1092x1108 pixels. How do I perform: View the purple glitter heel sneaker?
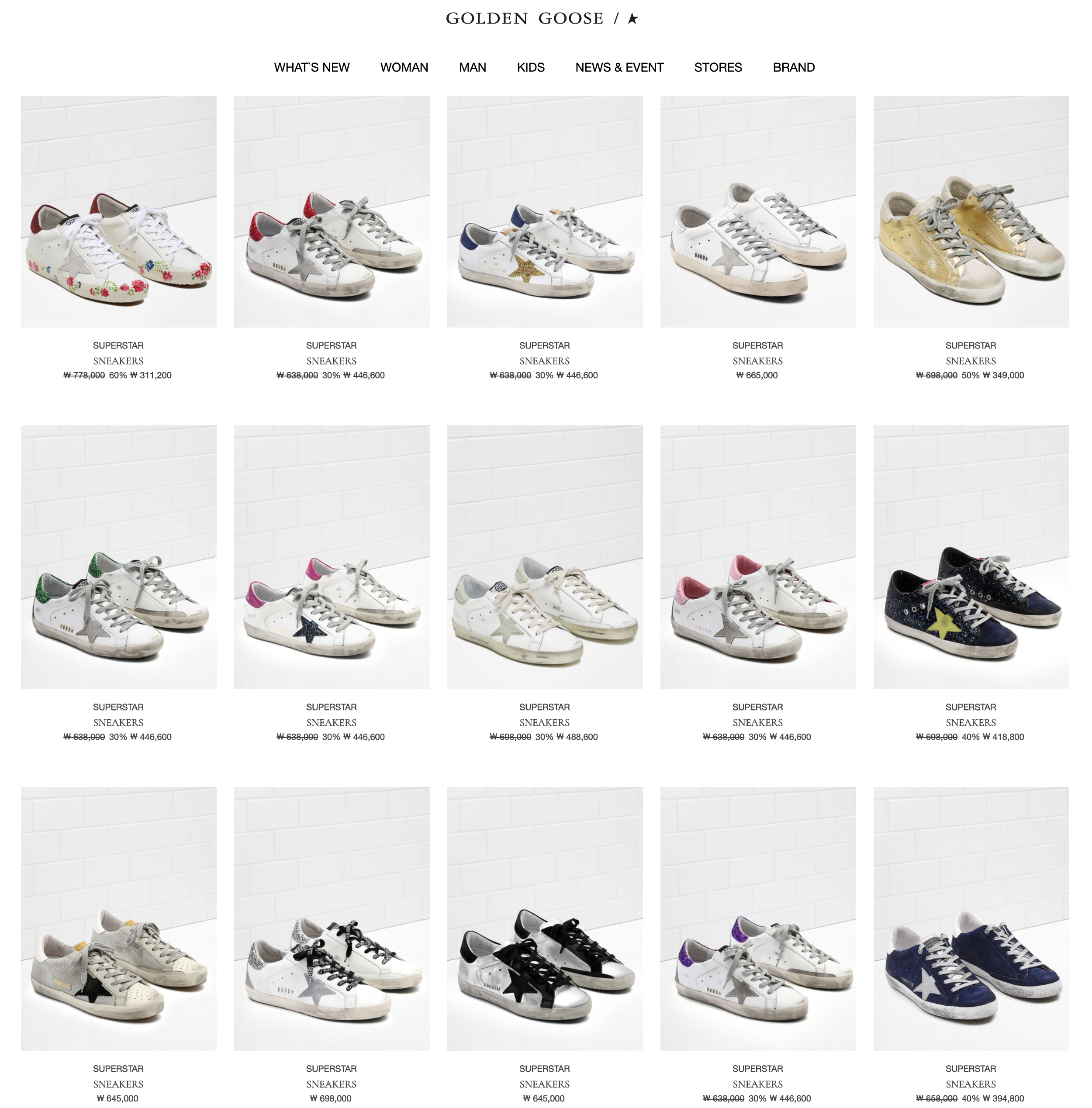tap(758, 918)
